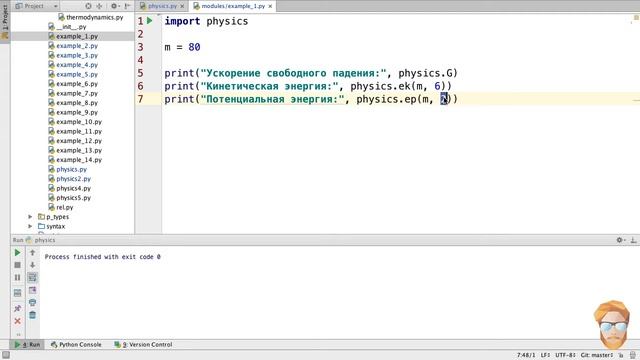Click line number 7 in the gutter
The height and width of the screenshot is (360, 640).
(x=140, y=99)
